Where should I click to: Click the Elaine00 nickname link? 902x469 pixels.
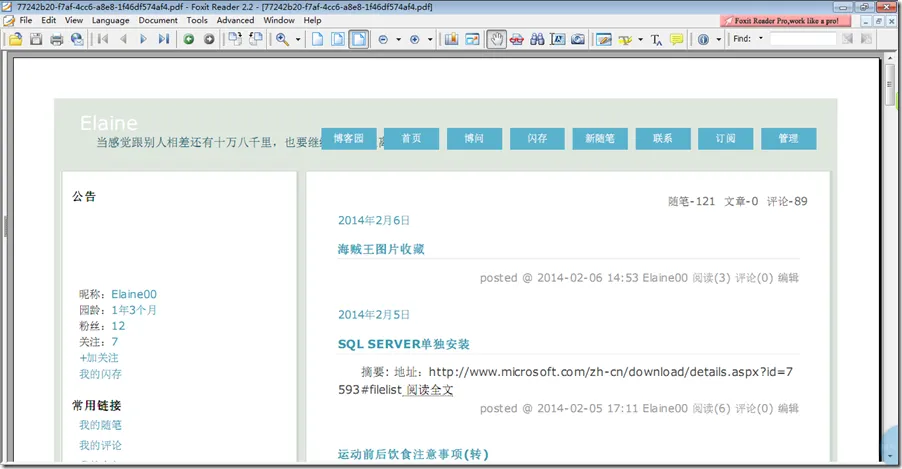134,294
